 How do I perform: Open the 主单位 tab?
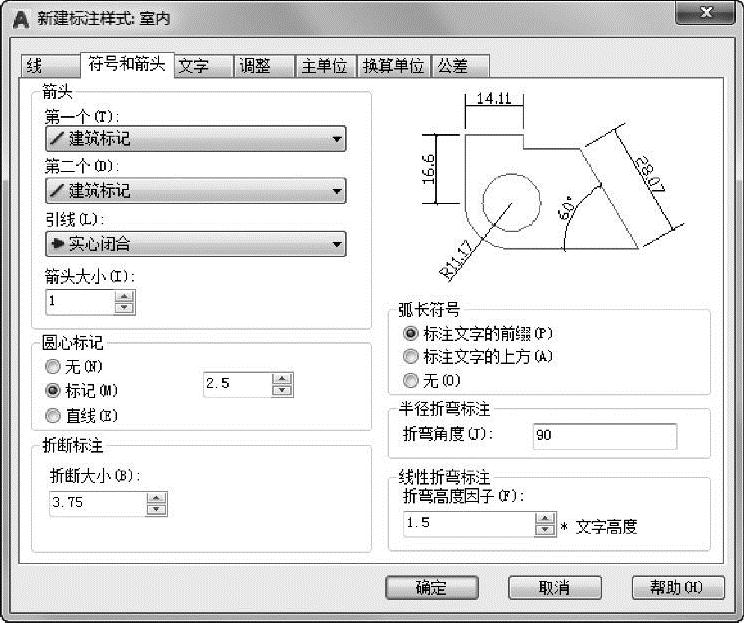pyautogui.click(x=326, y=66)
